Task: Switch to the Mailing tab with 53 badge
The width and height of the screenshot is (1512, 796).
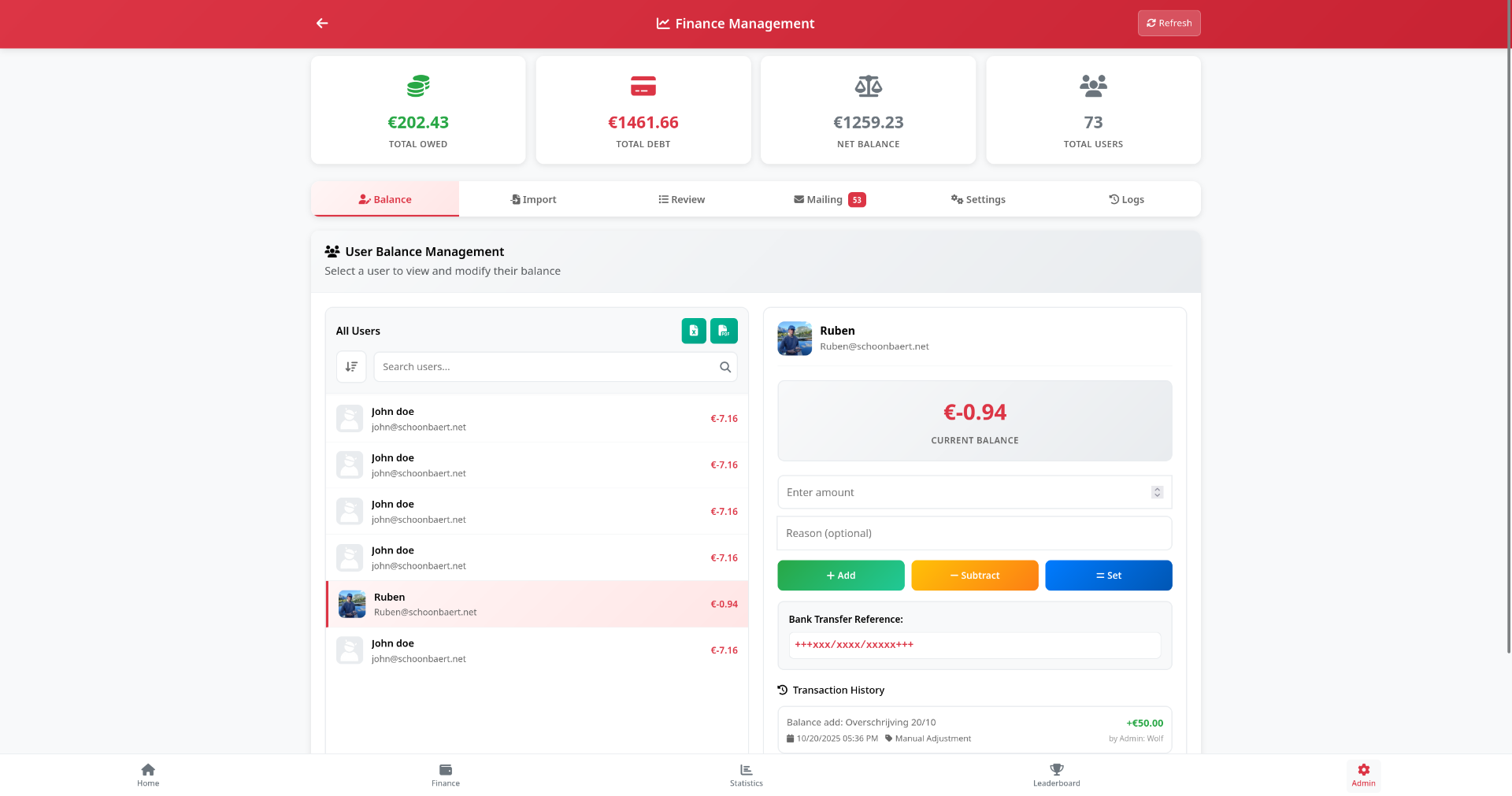Action: [829, 199]
